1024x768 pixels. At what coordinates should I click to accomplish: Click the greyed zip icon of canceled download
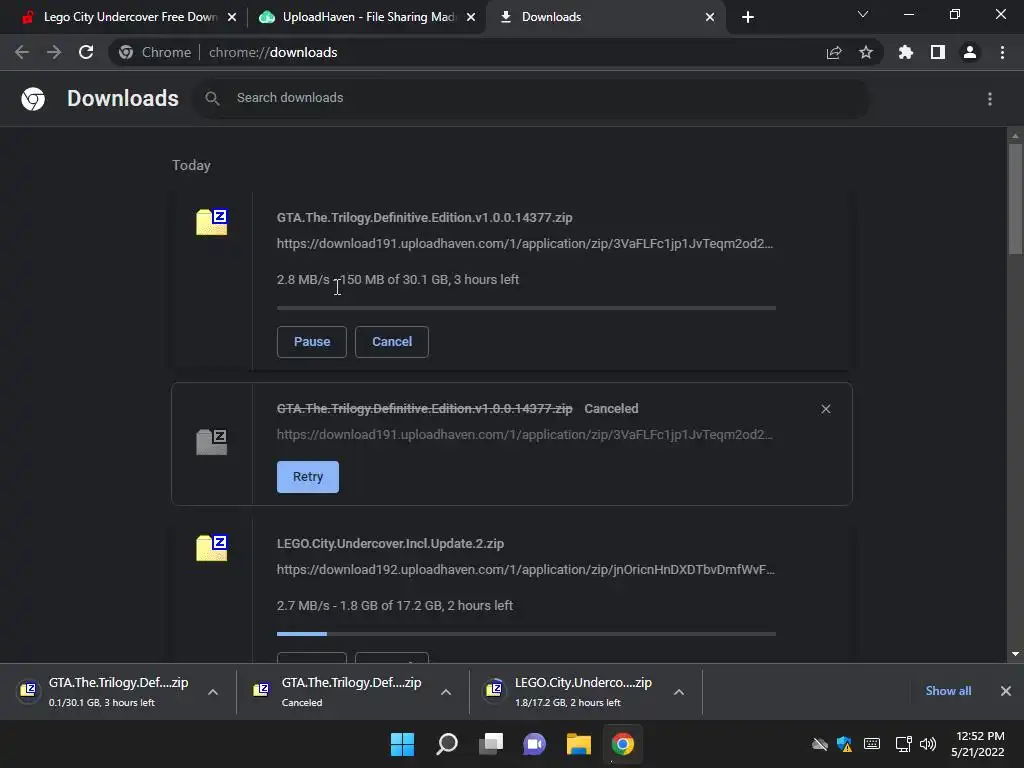point(212,442)
